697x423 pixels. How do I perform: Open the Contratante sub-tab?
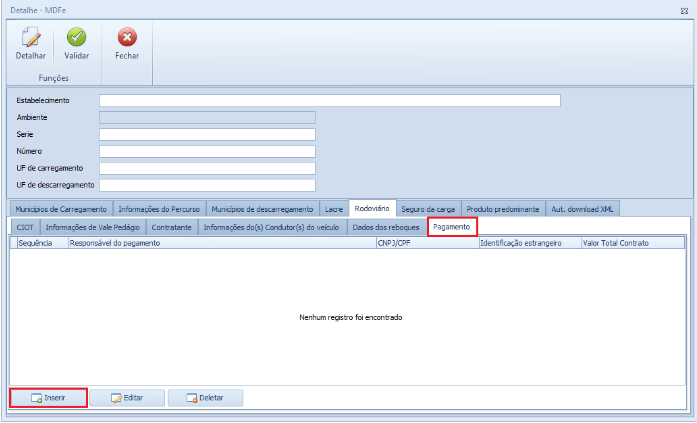coord(171,227)
